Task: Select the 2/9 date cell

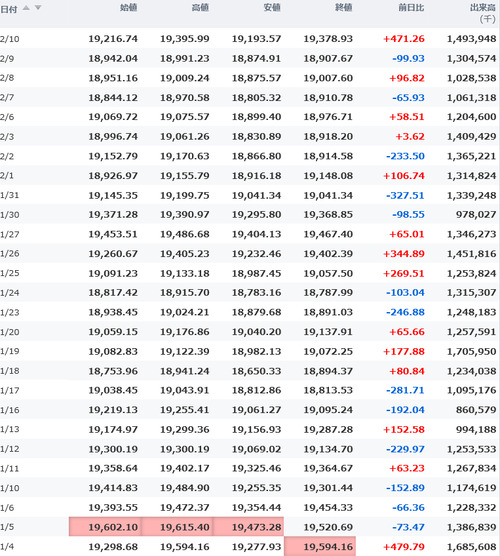Action: pyautogui.click(x=7, y=59)
